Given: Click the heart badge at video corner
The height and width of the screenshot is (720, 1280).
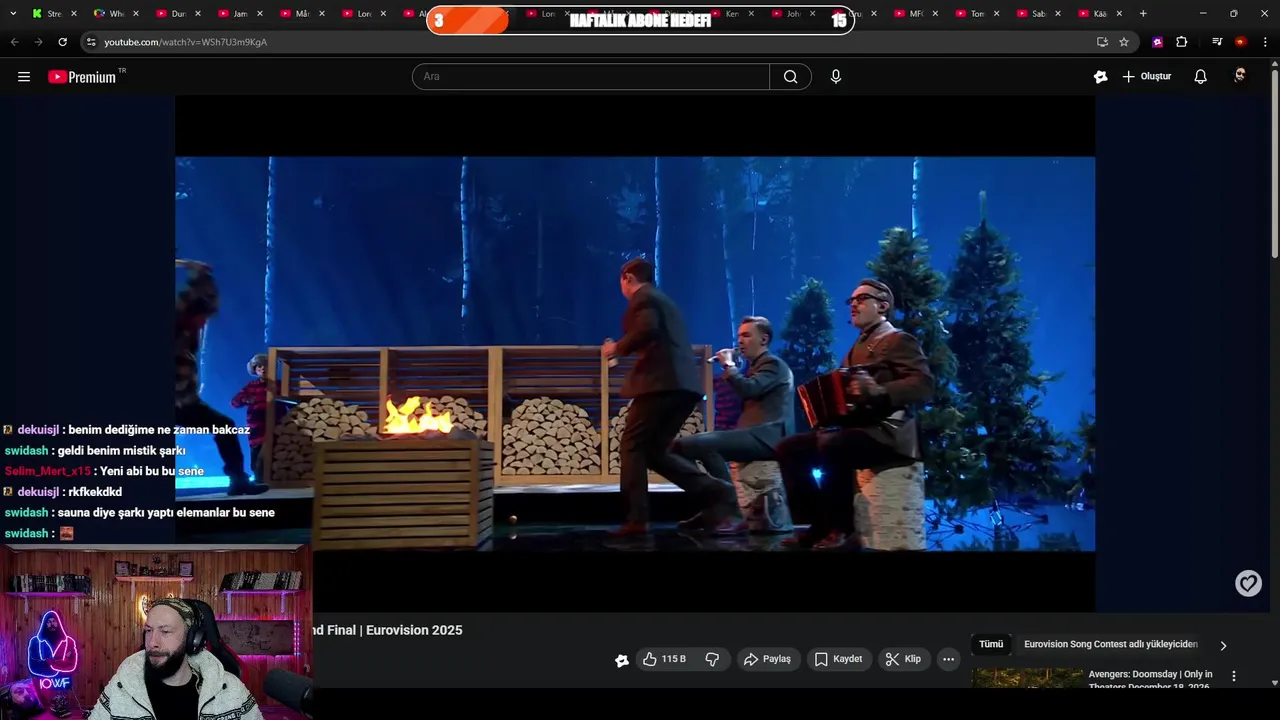Looking at the screenshot, I should tap(1248, 583).
